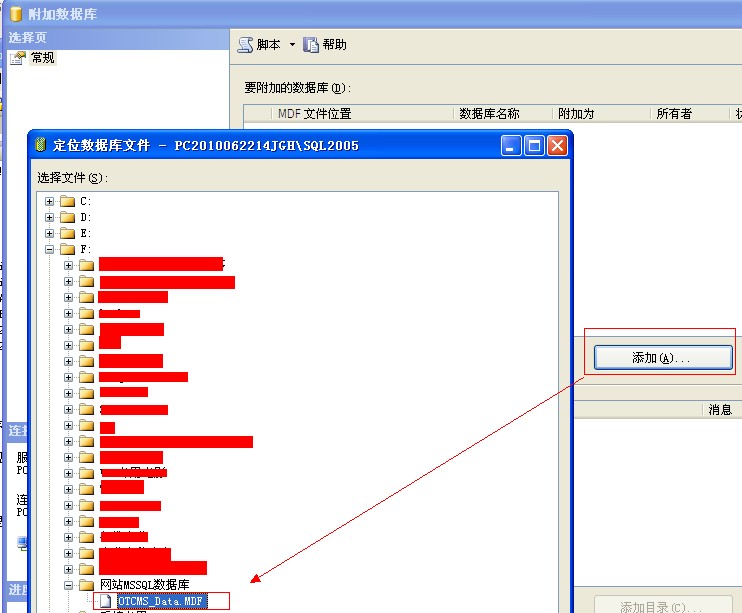Select the D: drive folder icon
The image size is (742, 613).
(x=68, y=217)
